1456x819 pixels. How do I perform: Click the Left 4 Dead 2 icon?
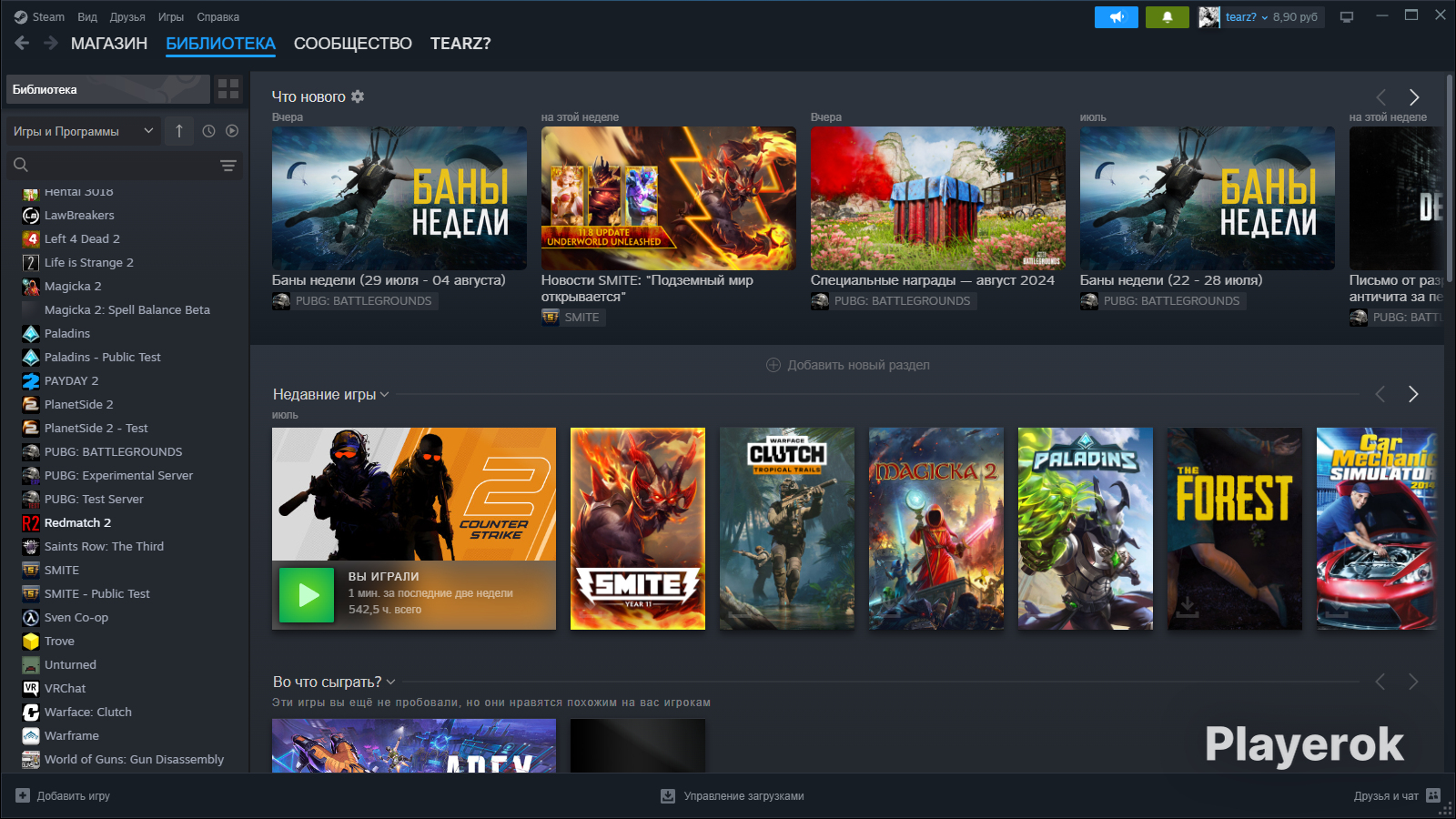(x=31, y=239)
